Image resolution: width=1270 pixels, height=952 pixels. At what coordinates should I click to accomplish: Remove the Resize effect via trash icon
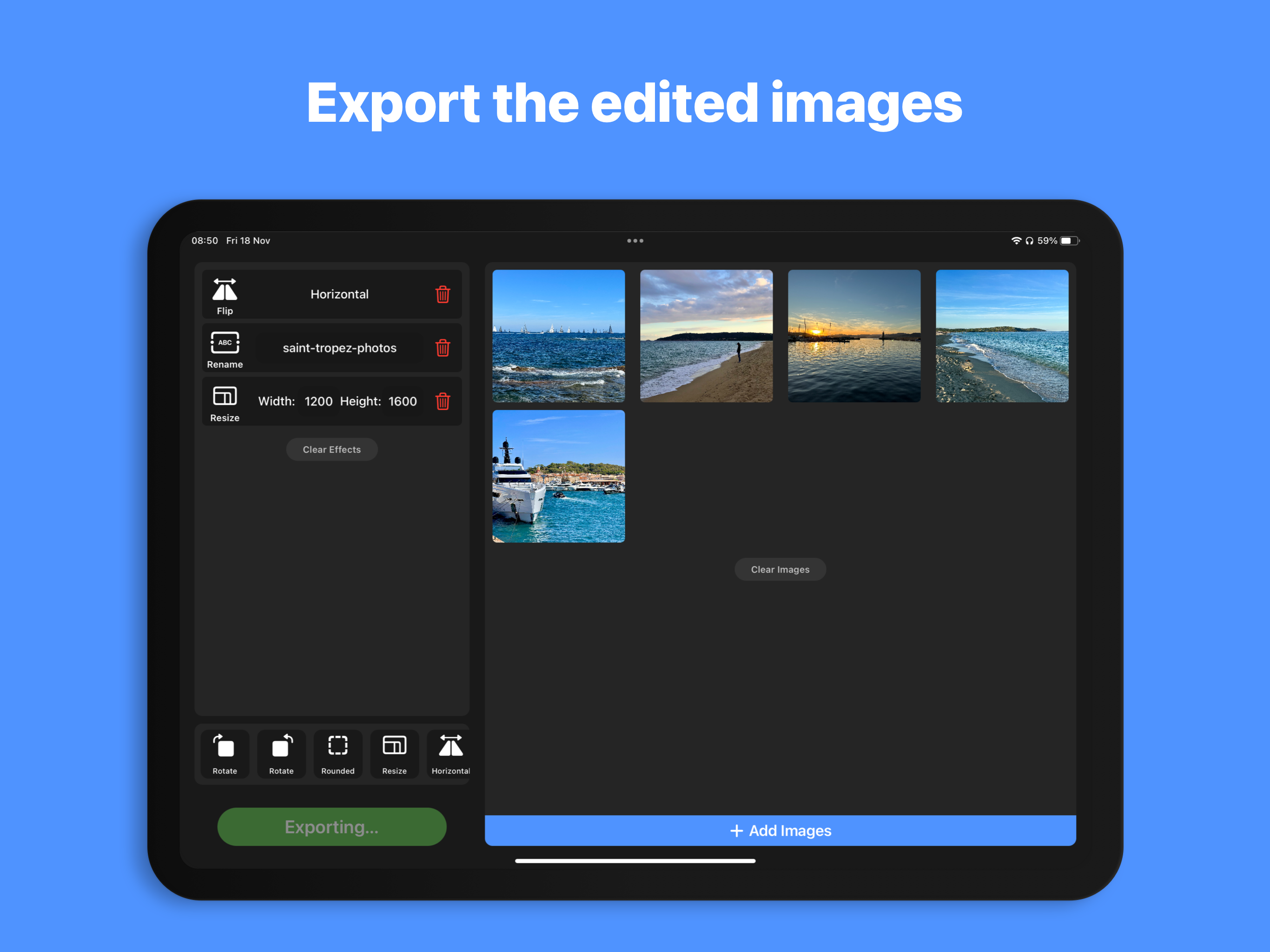click(x=442, y=401)
